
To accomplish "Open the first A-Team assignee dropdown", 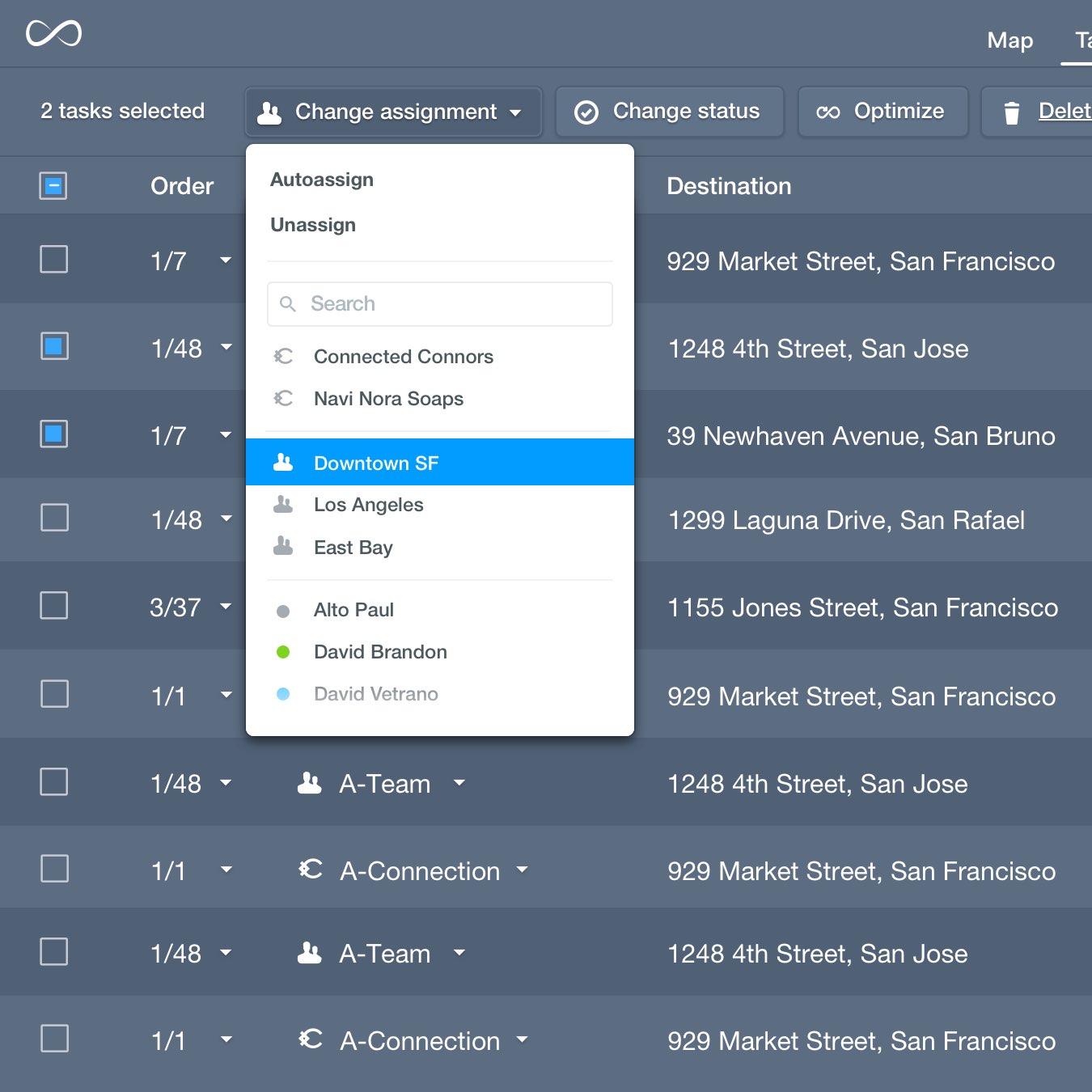I will [459, 782].
